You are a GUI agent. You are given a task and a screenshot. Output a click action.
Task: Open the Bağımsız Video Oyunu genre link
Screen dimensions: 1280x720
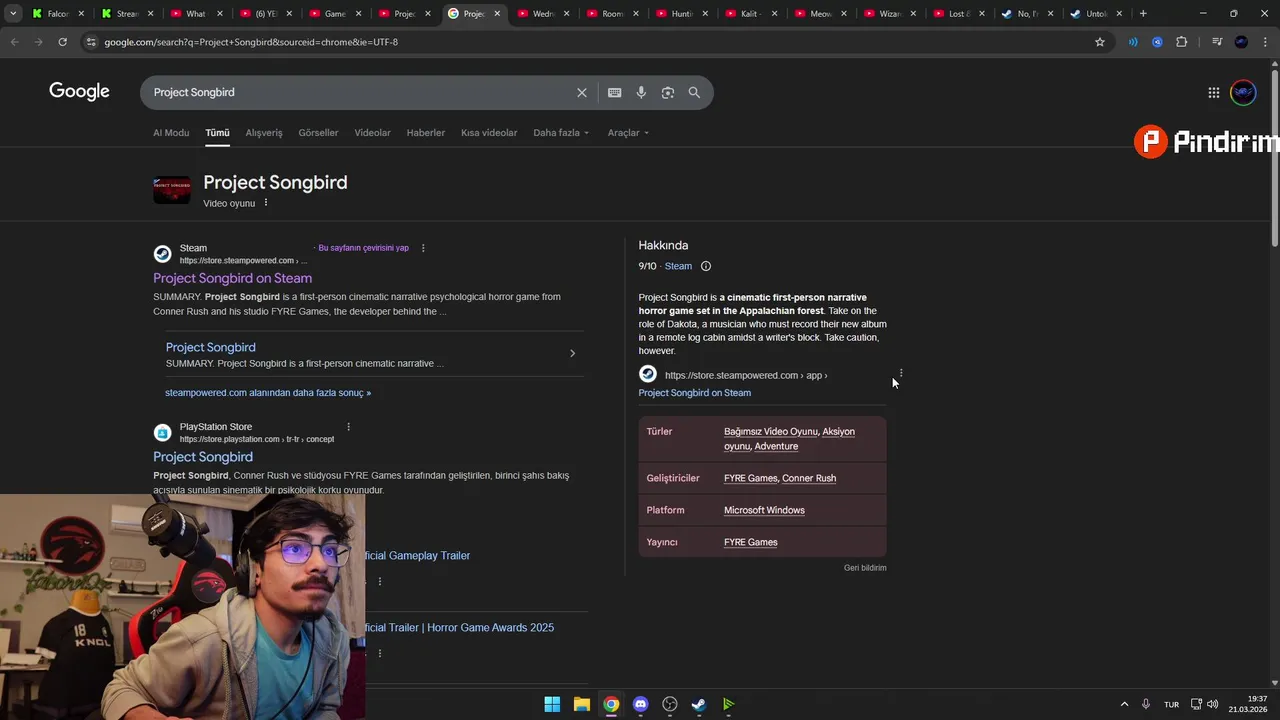770,432
